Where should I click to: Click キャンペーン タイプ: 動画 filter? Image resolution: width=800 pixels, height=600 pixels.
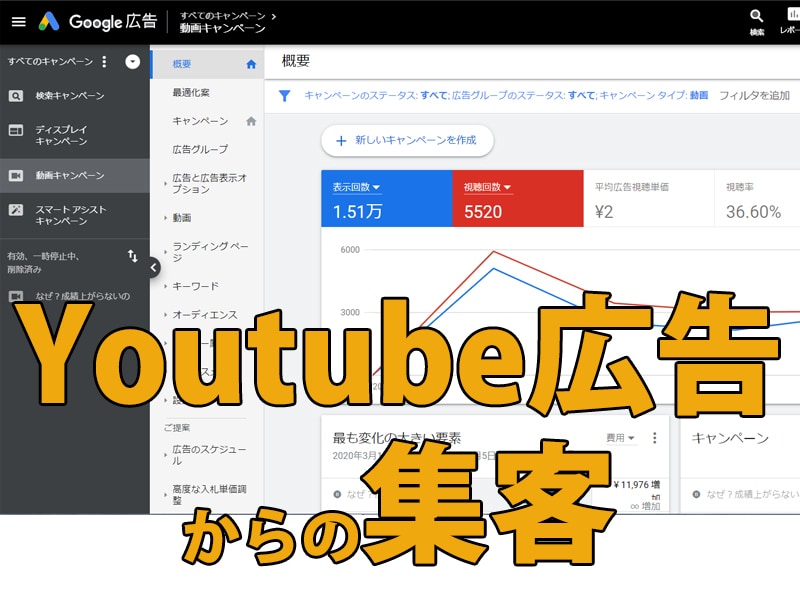(654, 95)
